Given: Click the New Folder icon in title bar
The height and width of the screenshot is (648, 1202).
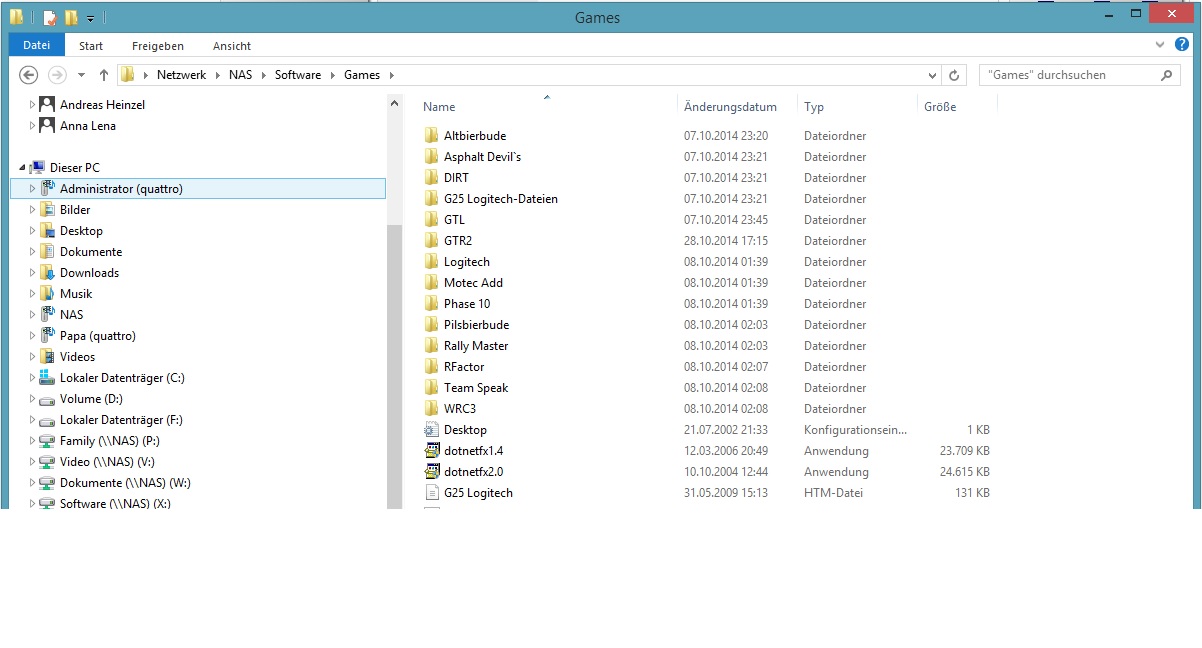Looking at the screenshot, I should pyautogui.click(x=71, y=17).
